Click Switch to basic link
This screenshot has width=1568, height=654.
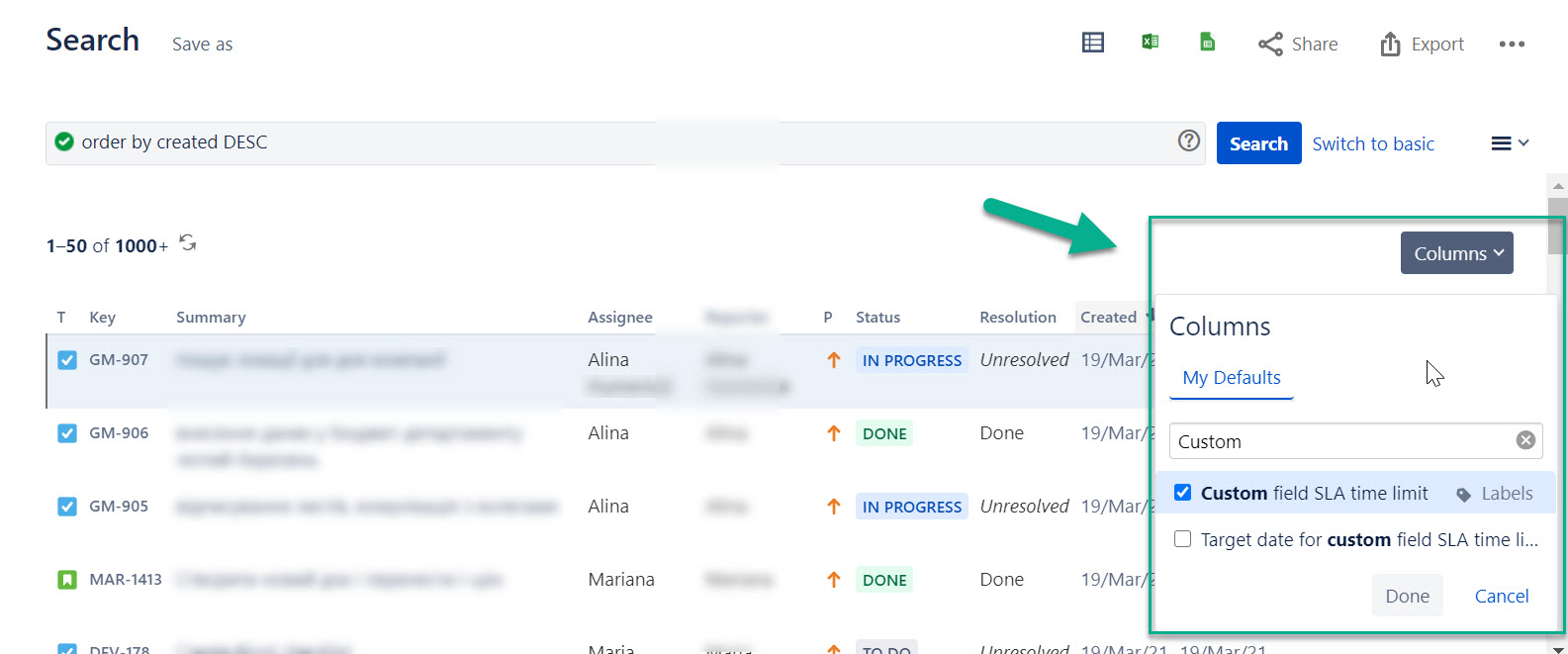point(1372,143)
